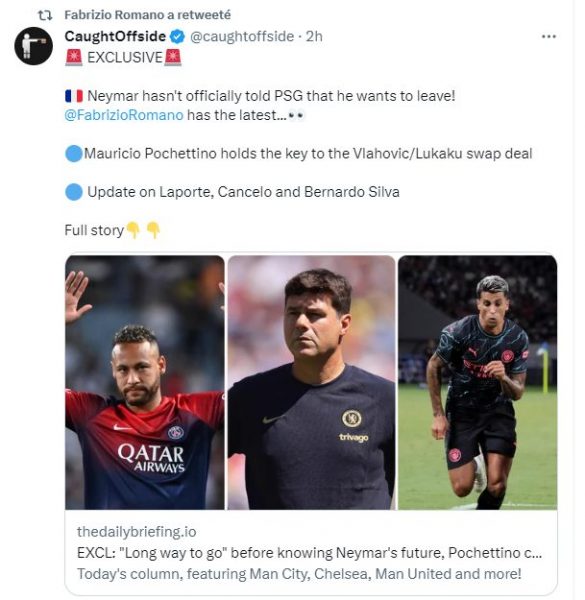
Task: Open the three-dot more options menu
Action: [548, 37]
